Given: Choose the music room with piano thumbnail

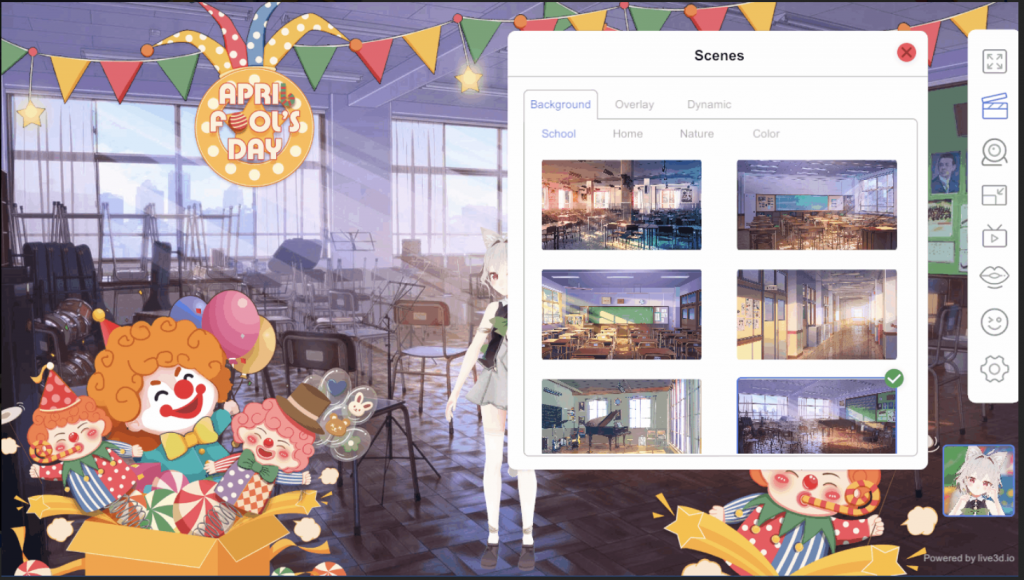Looking at the screenshot, I should [x=621, y=416].
